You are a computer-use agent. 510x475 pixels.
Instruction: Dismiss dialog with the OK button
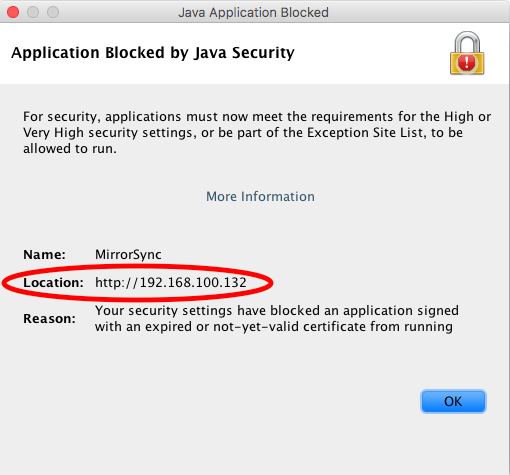(453, 401)
